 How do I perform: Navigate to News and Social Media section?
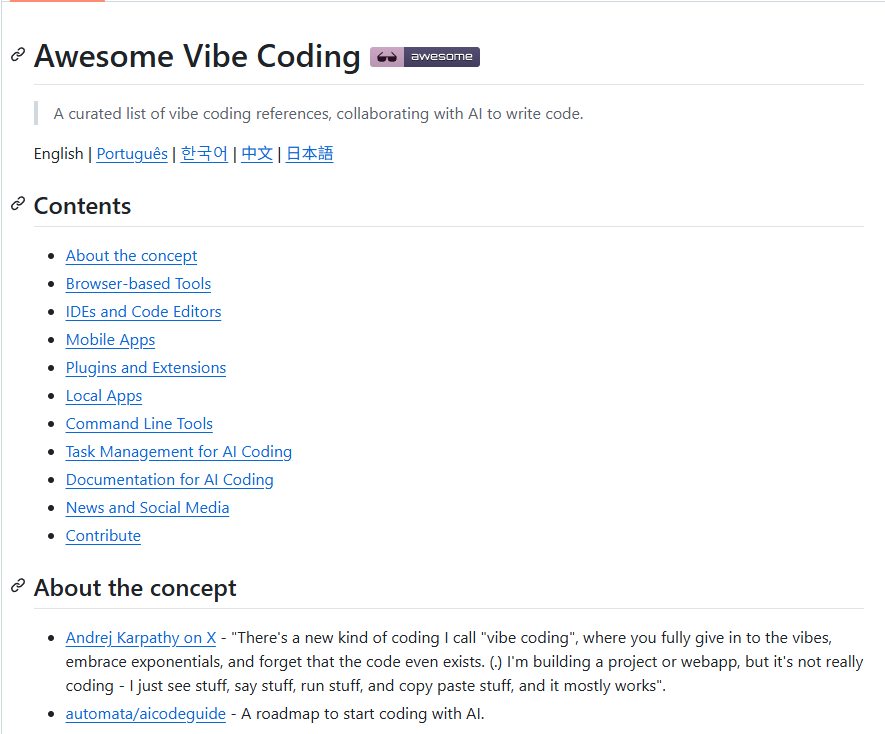[147, 508]
